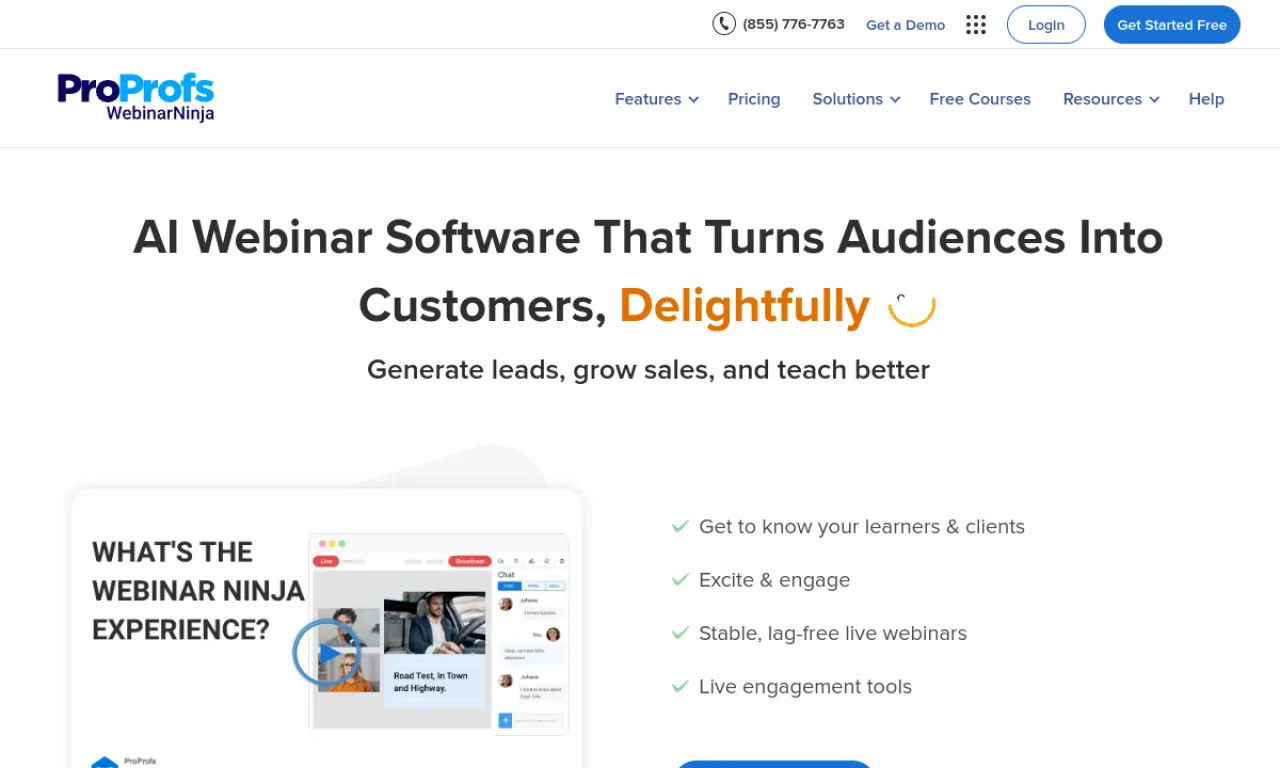
Task: Follow the Get a Demo link
Action: (905, 25)
